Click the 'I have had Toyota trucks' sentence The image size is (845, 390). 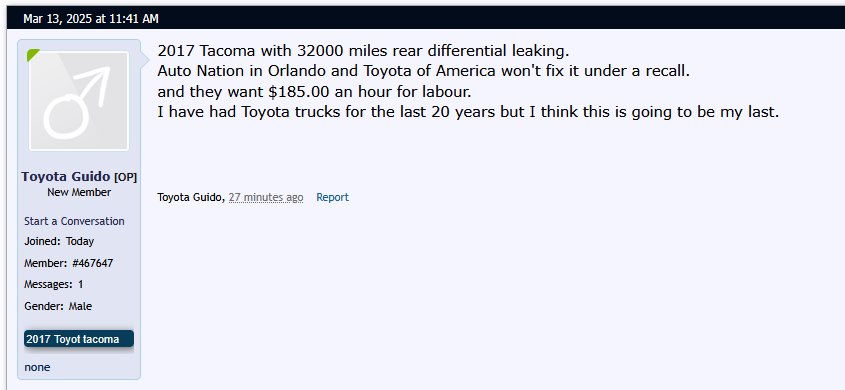(x=468, y=113)
